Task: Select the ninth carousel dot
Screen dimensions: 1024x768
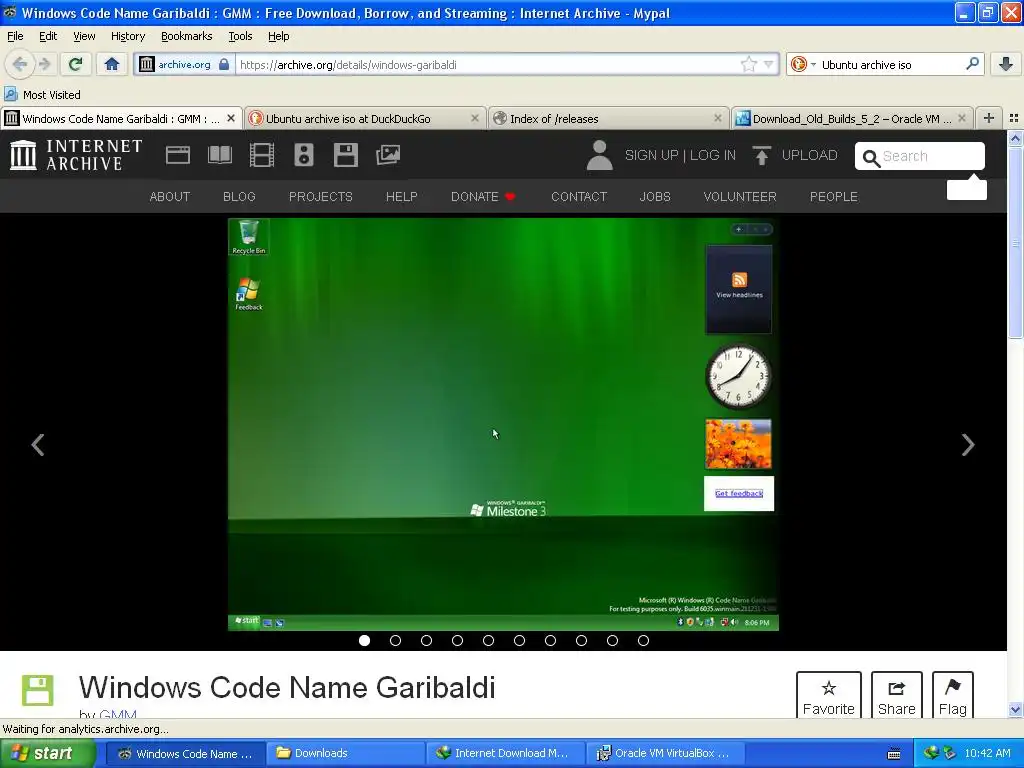Action: click(x=613, y=641)
